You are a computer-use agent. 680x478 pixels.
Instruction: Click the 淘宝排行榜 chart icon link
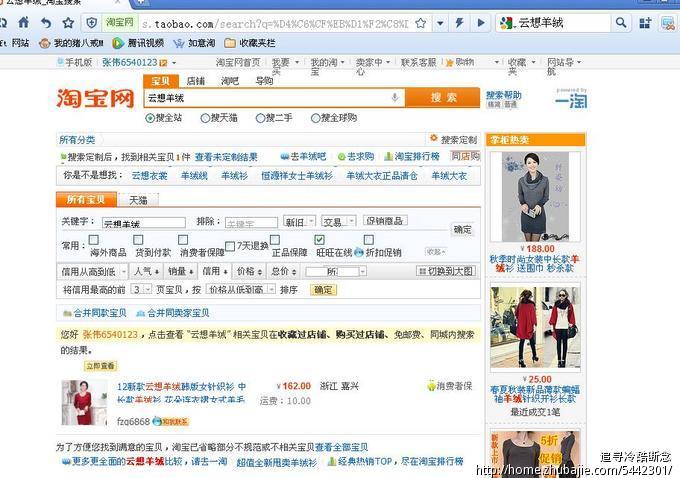pos(412,156)
